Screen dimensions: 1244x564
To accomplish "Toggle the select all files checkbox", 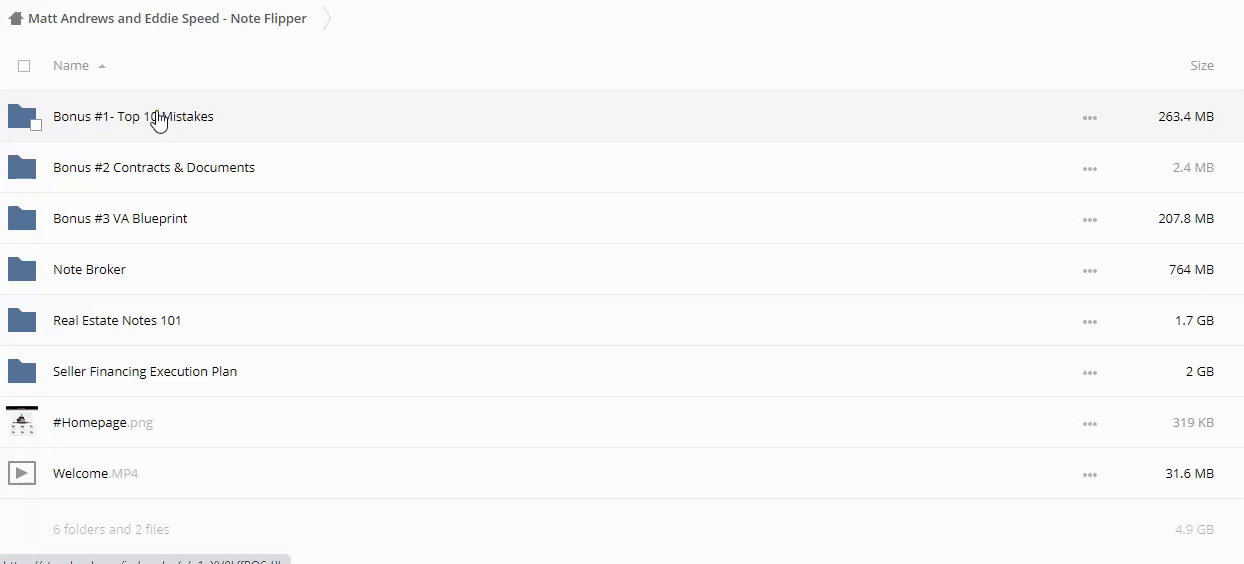I will click(24, 66).
